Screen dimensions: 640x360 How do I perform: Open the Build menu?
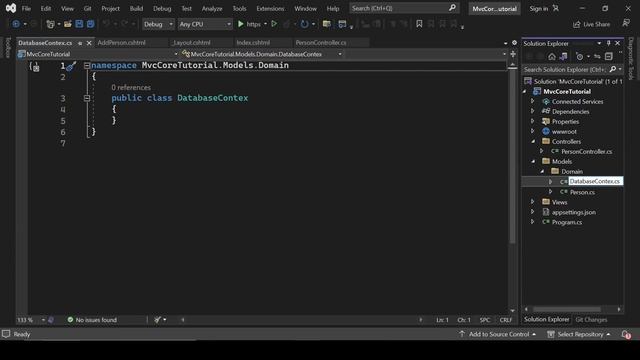click(x=136, y=8)
